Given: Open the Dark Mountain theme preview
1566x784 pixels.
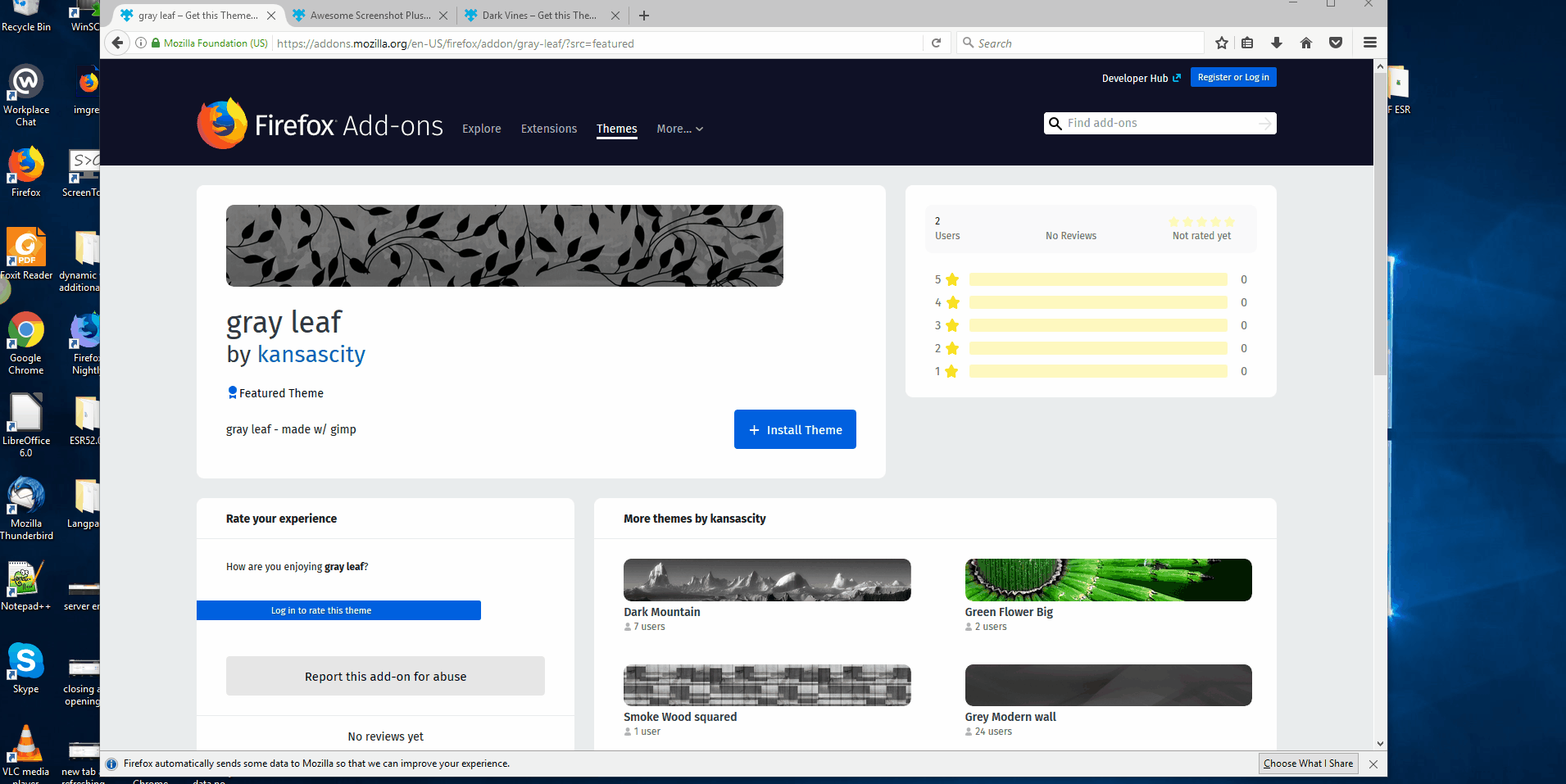Looking at the screenshot, I should click(x=767, y=580).
